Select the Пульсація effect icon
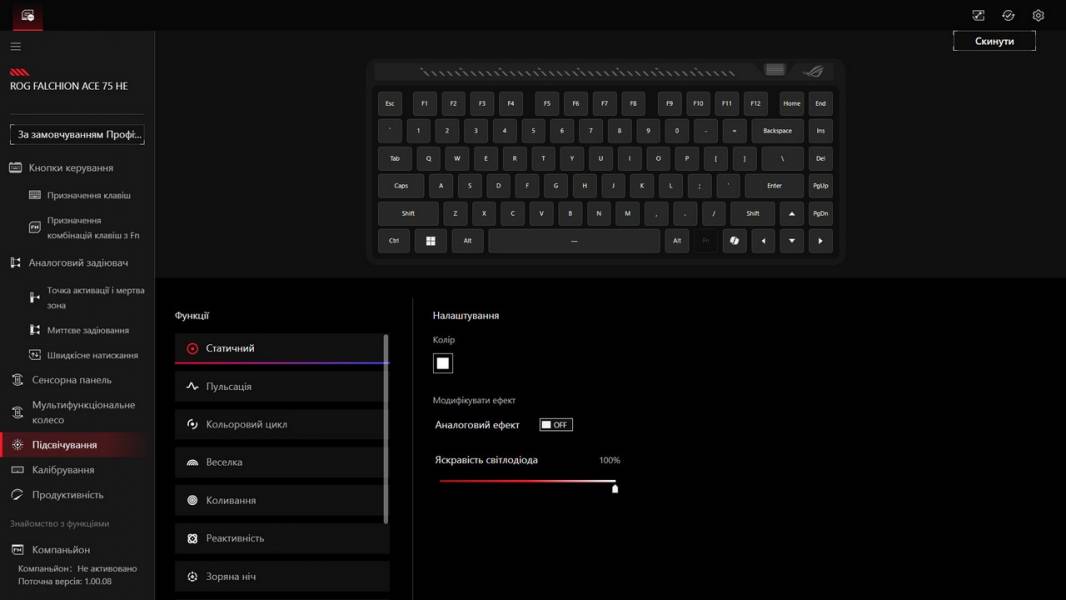This screenshot has height=600, width=1066. click(193, 387)
